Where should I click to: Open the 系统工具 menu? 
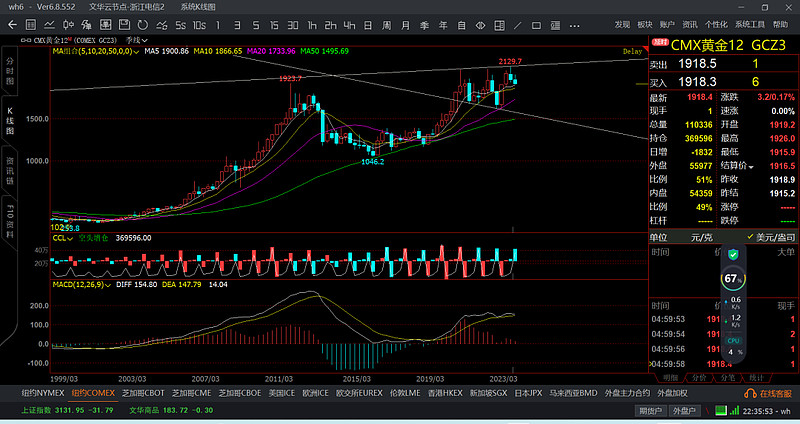click(x=750, y=24)
